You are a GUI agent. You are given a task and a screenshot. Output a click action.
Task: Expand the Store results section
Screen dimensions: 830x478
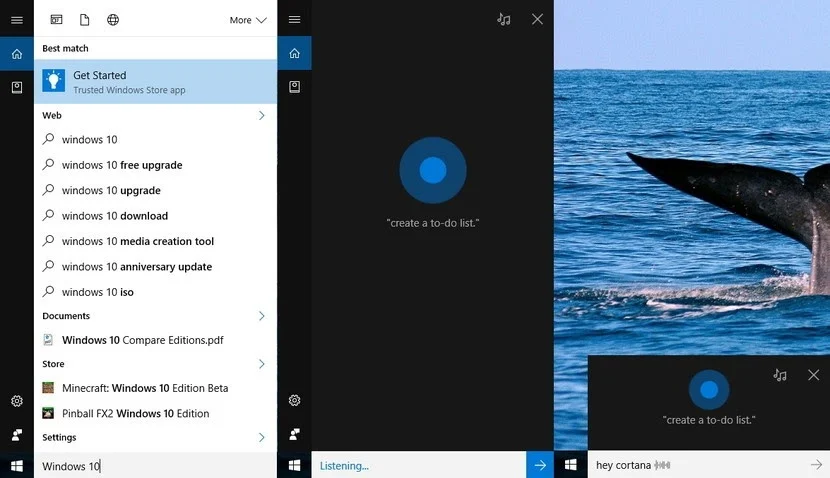[x=261, y=364]
